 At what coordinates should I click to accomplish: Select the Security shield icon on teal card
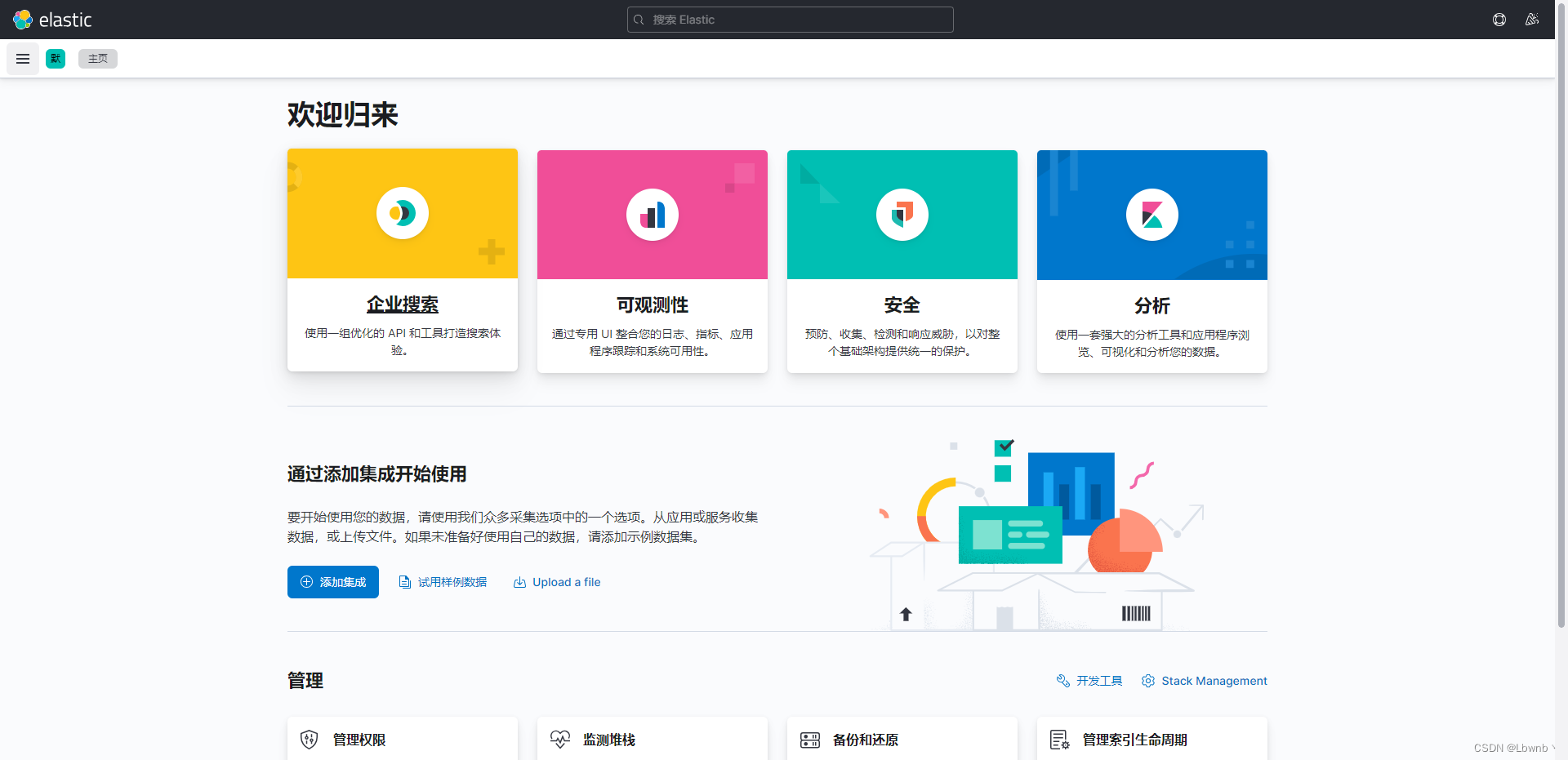pos(902,214)
